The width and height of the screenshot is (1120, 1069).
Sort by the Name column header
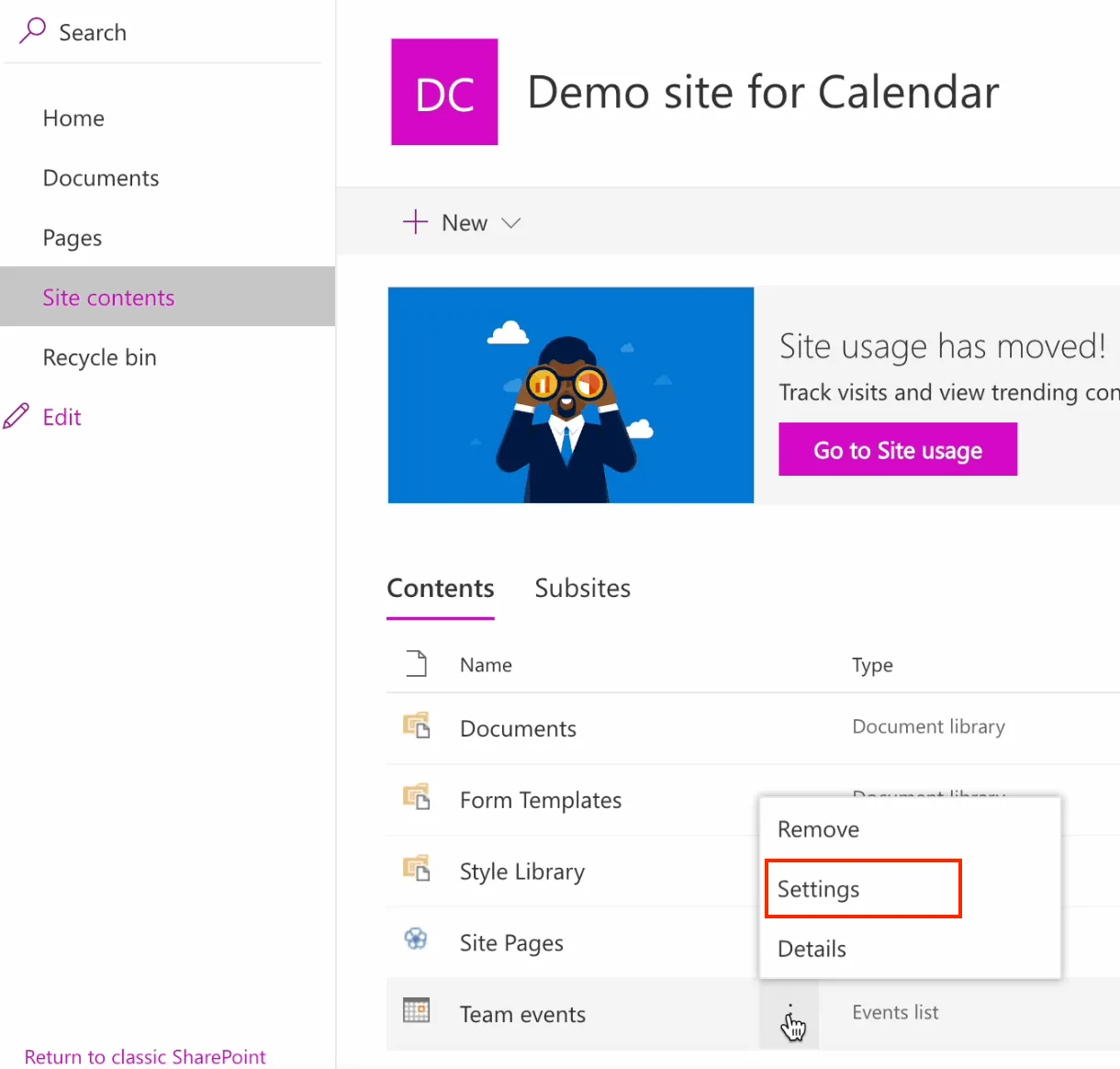(x=486, y=665)
